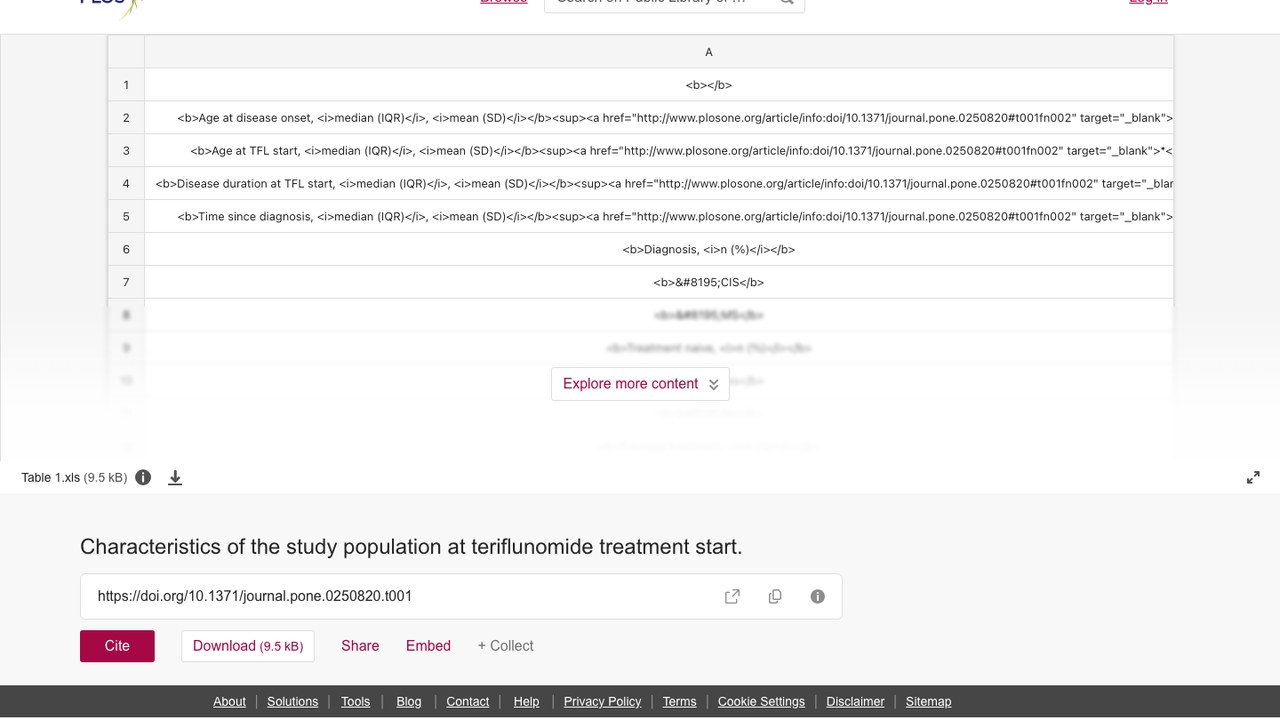Screen dimensions: 1280x720
Task: Click the red Cite button
Action: (x=117, y=646)
